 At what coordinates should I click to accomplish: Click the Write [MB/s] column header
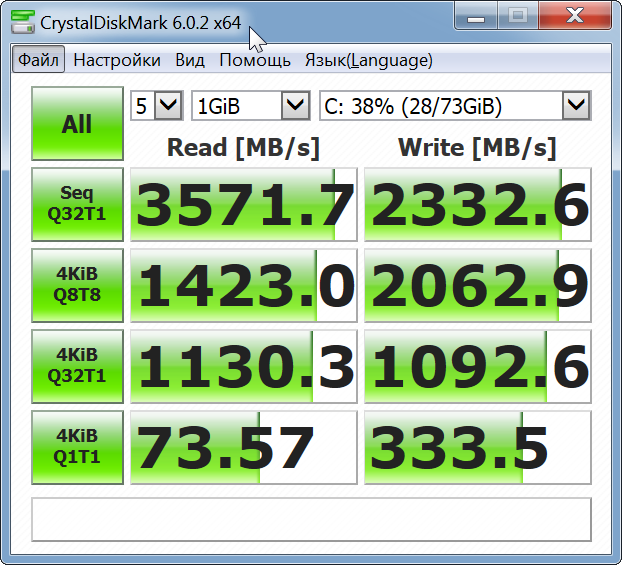click(x=477, y=148)
